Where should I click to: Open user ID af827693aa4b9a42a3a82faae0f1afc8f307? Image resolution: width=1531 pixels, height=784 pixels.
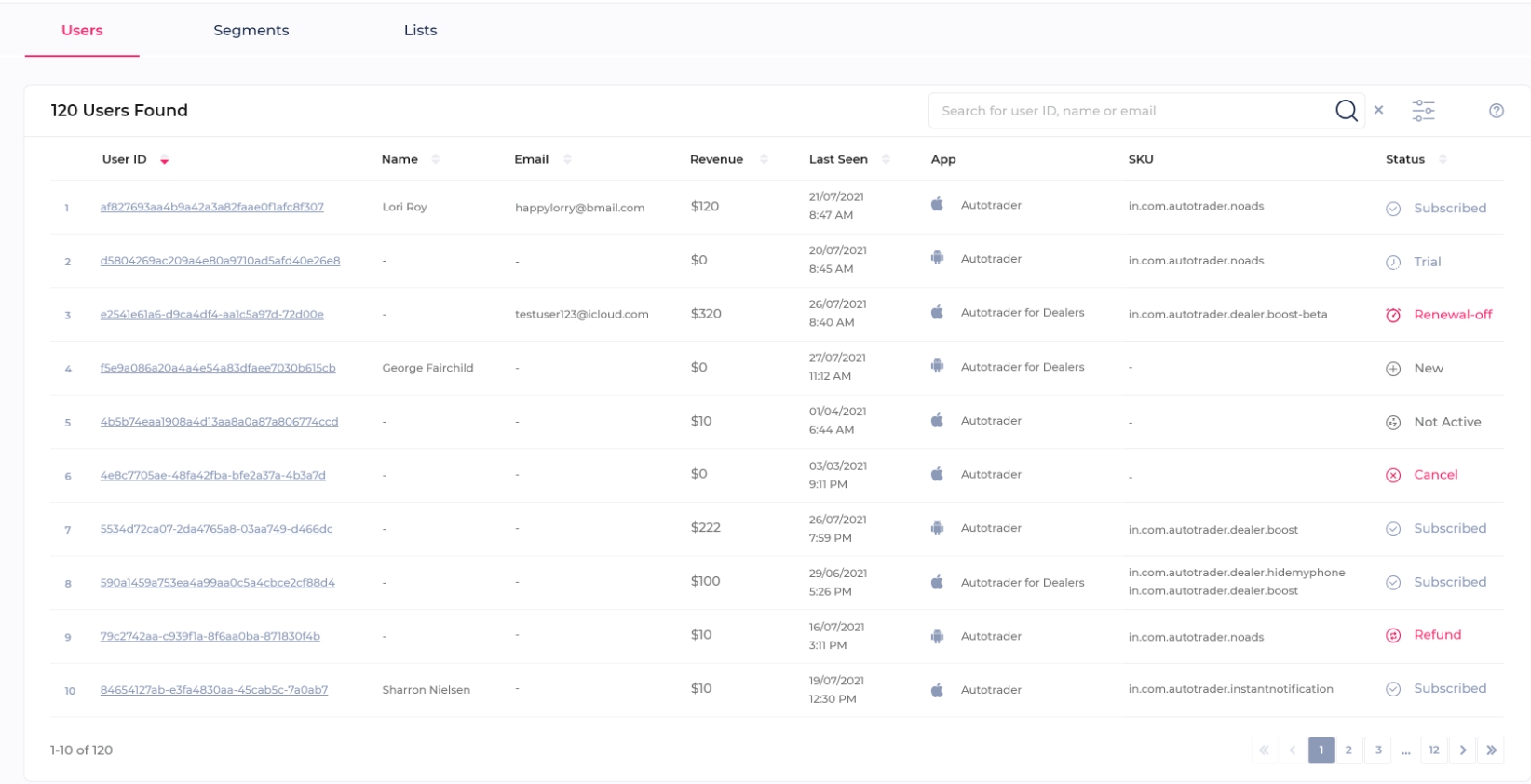pyautogui.click(x=211, y=207)
